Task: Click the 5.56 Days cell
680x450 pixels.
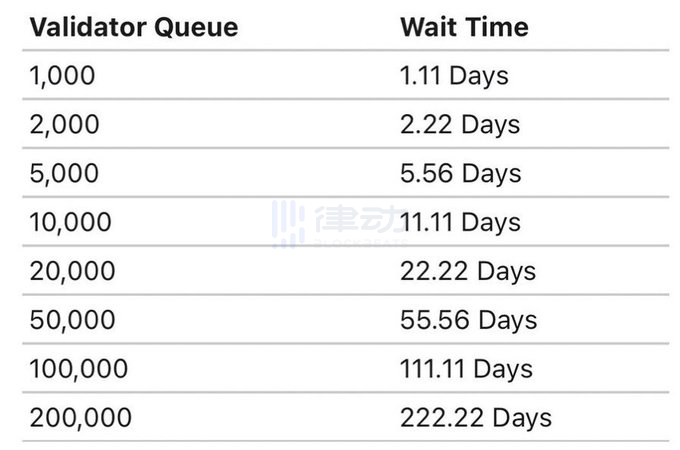Action: click(460, 173)
